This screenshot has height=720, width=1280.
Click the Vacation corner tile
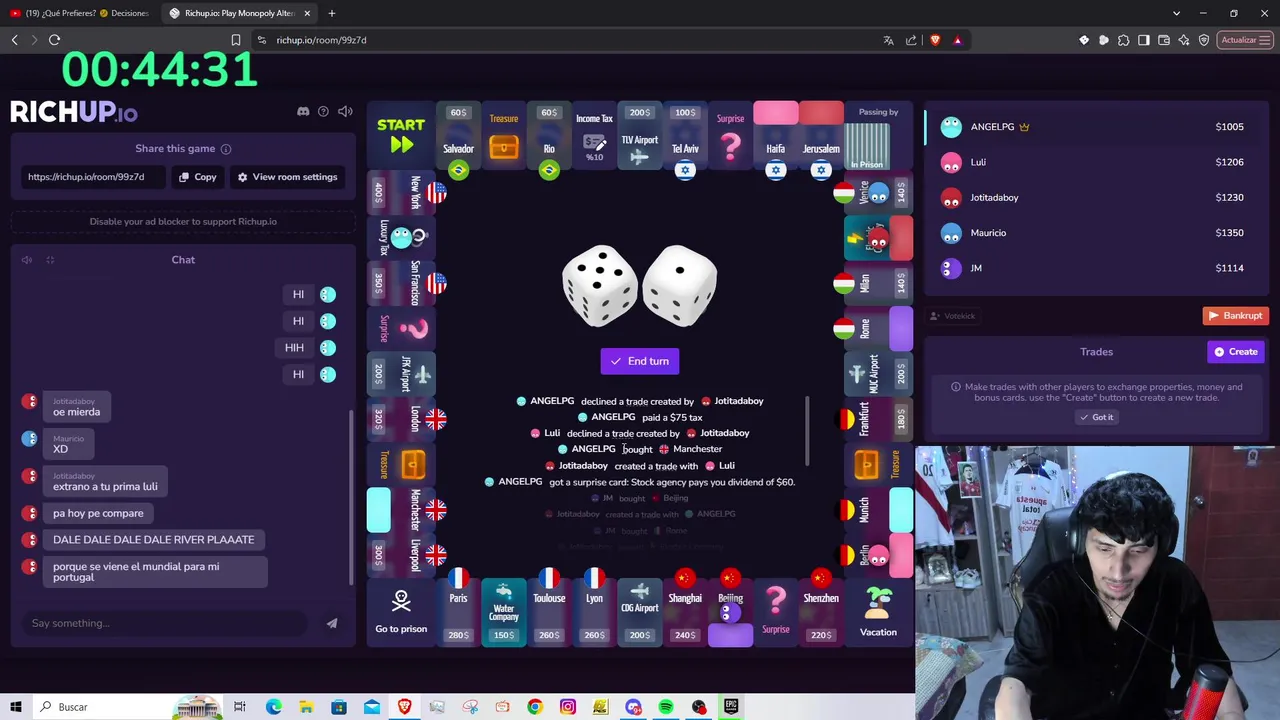coord(878,612)
